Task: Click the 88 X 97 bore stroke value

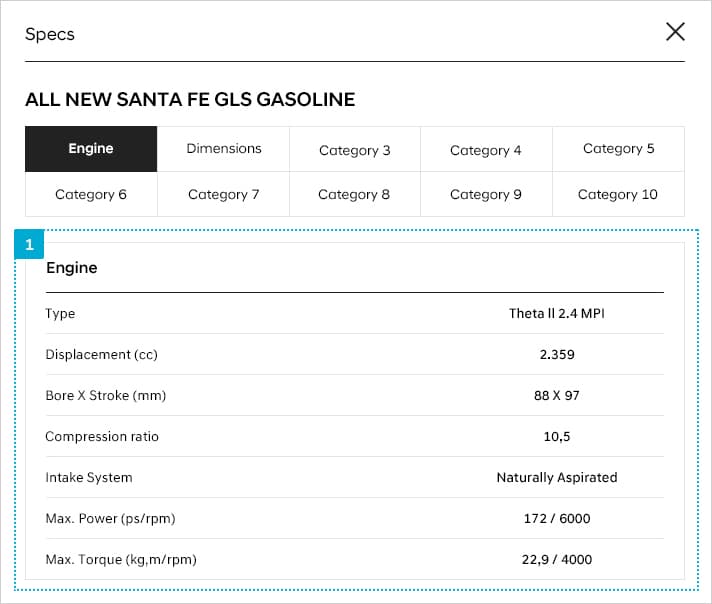Action: [557, 395]
